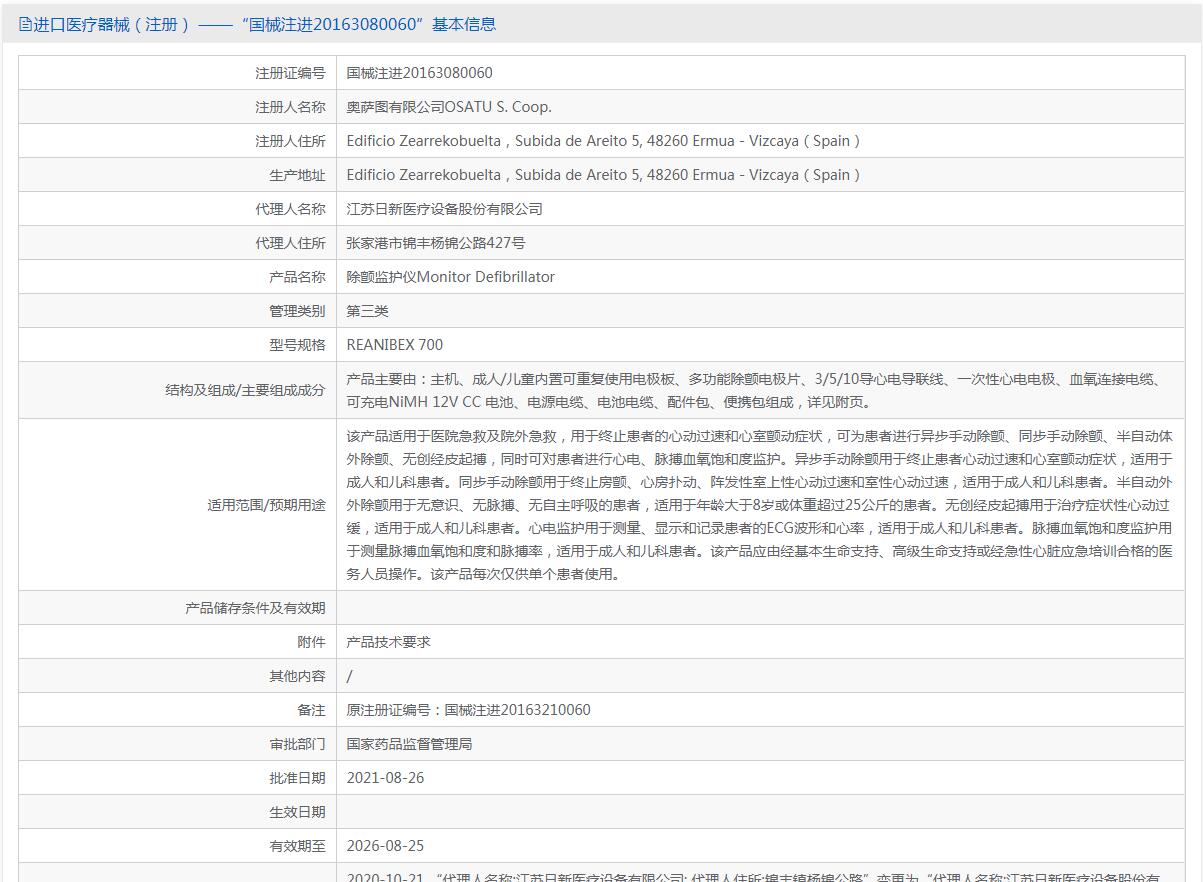Viewport: 1203px width, 882px height.
Task: Open the 产品技术要求 attachment
Action: pyautogui.click(x=388, y=642)
